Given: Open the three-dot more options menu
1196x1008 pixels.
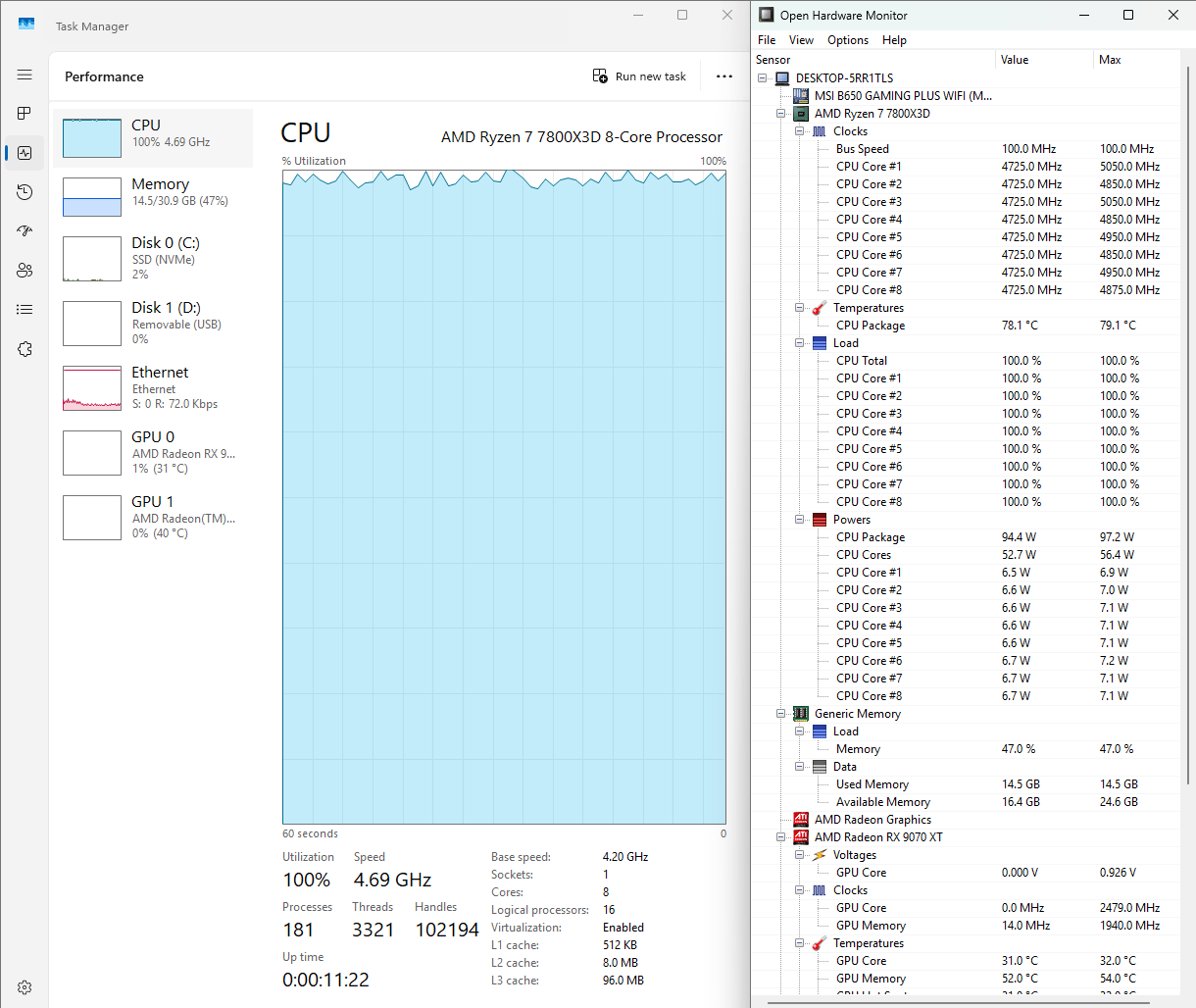Looking at the screenshot, I should (724, 76).
